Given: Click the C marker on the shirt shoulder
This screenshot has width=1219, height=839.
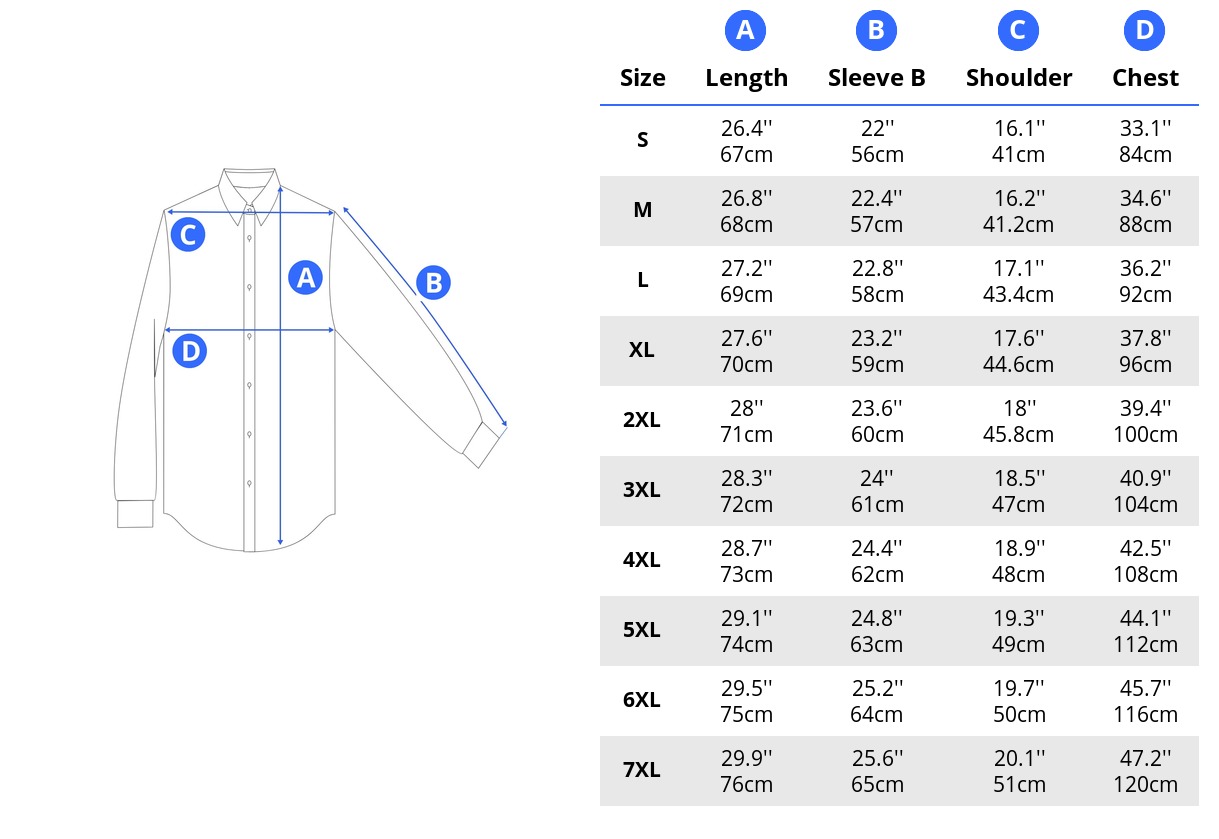Looking at the screenshot, I should coord(188,236).
